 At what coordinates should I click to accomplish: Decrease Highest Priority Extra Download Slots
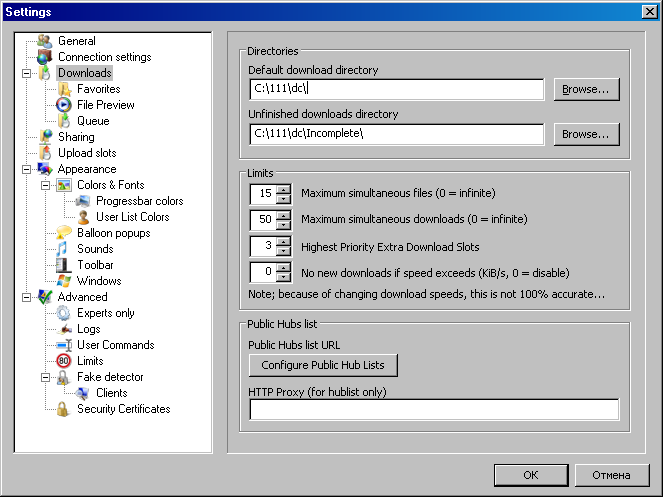coord(284,251)
